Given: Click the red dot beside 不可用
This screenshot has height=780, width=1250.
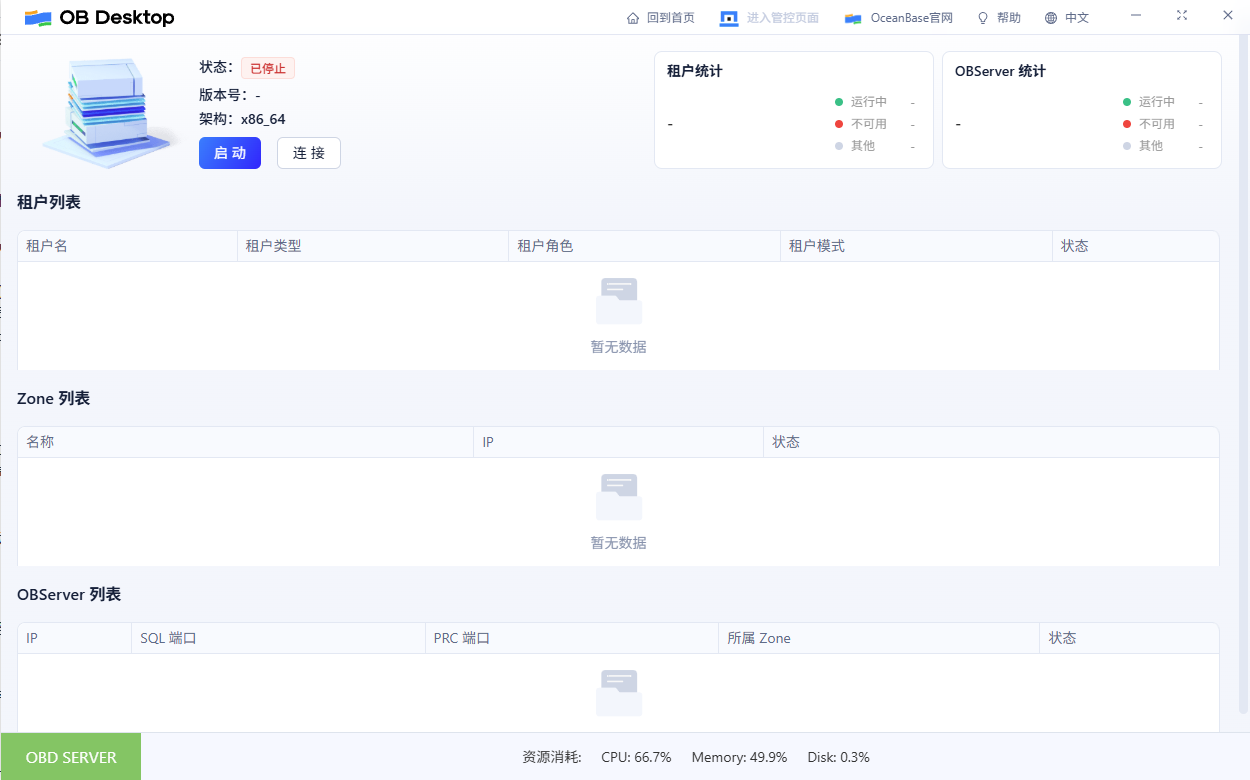Looking at the screenshot, I should 838,123.
